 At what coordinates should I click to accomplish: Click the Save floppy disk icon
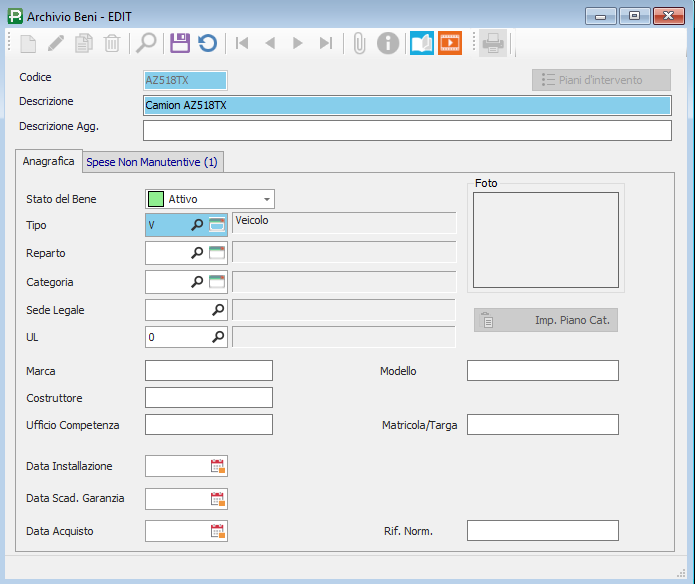pyautogui.click(x=179, y=43)
